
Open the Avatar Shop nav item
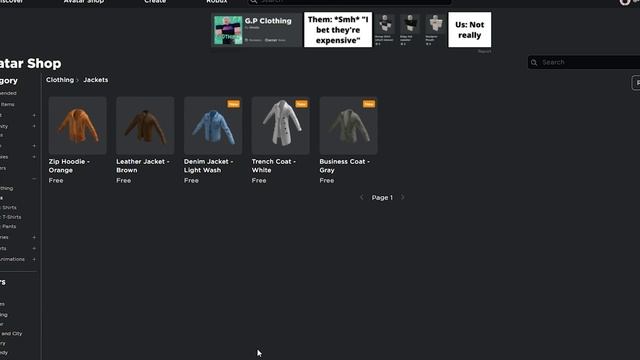pyautogui.click(x=84, y=2)
